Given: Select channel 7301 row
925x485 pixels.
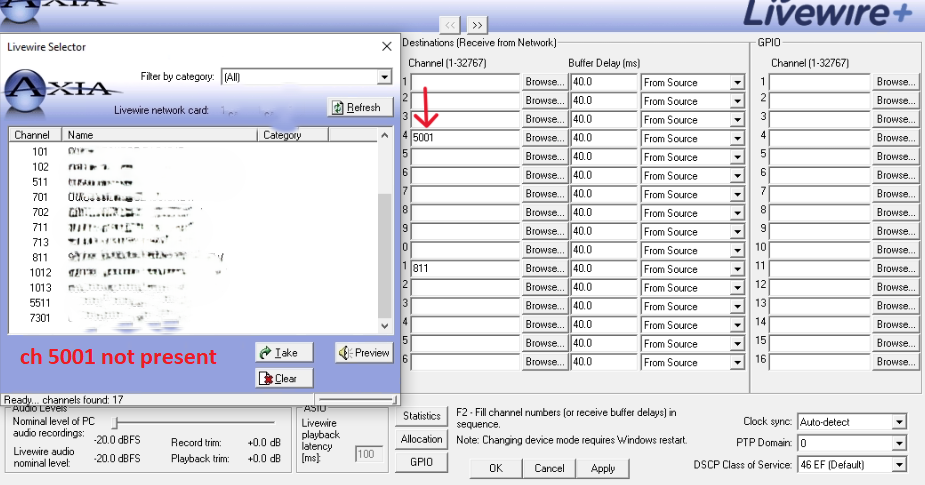Looking at the screenshot, I should click(x=193, y=318).
